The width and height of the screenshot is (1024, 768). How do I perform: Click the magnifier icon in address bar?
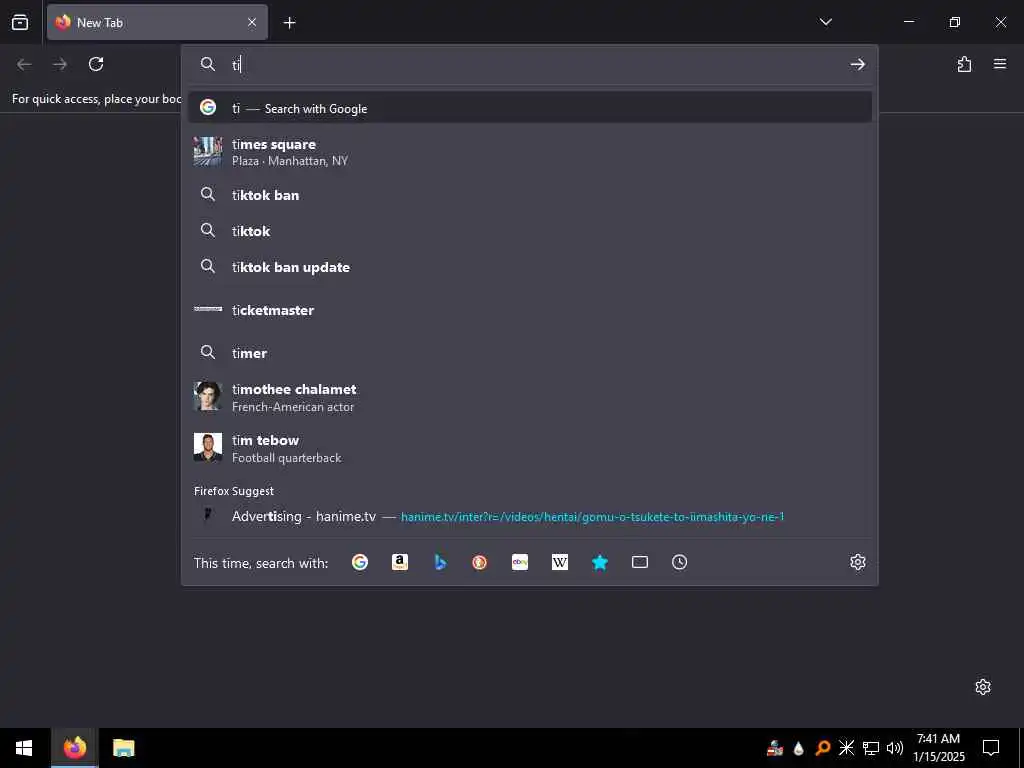pyautogui.click(x=208, y=64)
